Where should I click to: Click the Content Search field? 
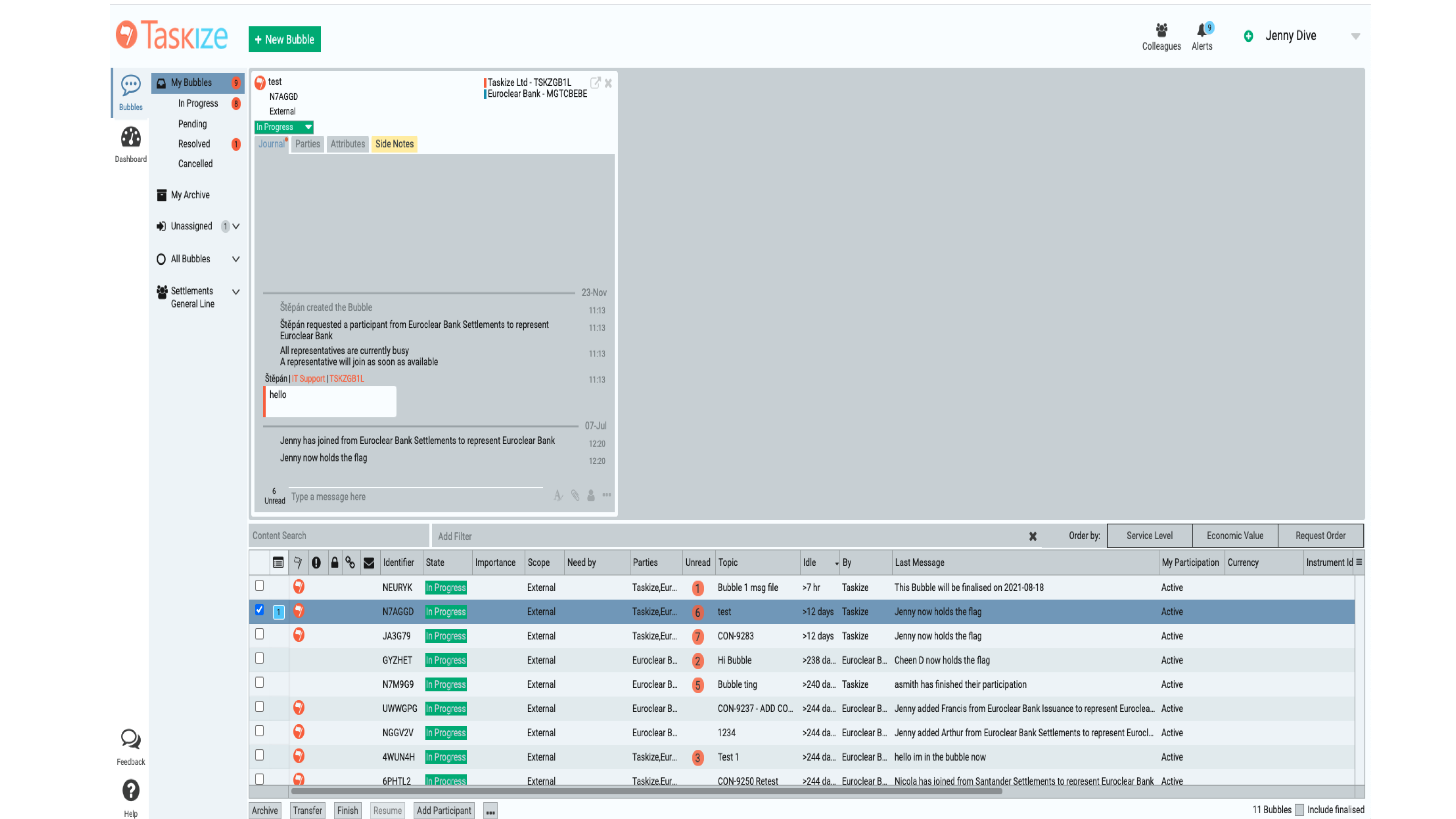[x=339, y=536]
